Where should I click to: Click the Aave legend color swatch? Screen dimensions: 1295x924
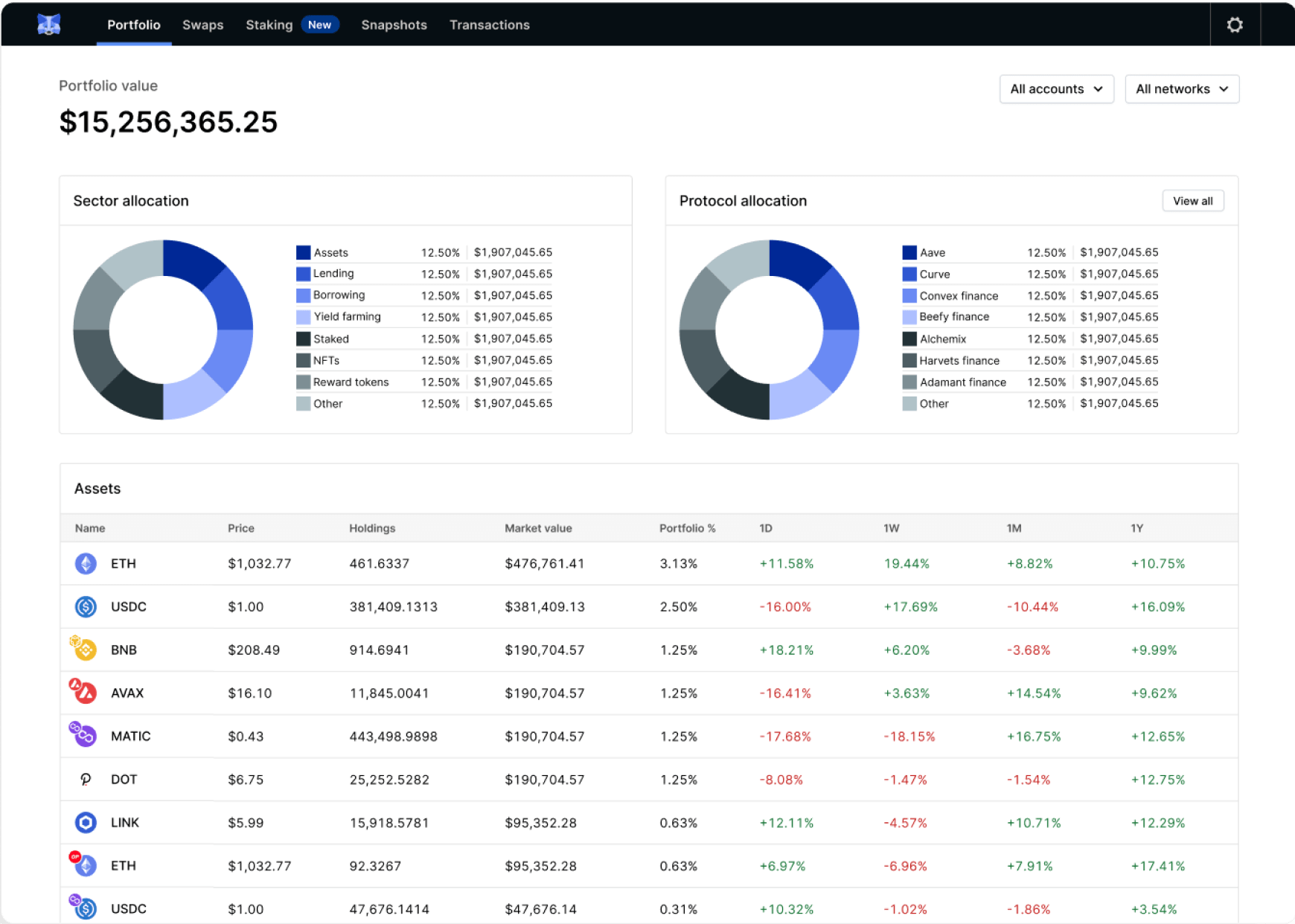pos(909,253)
